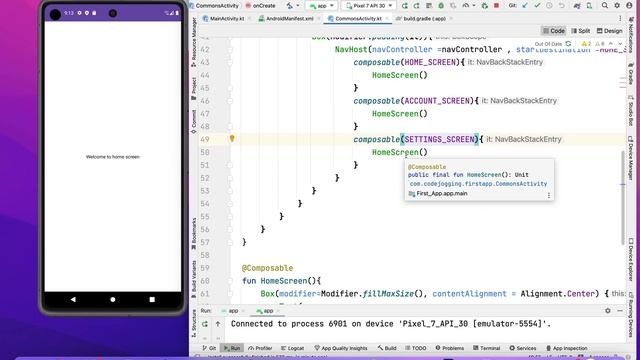Open the Structure tool window
This screenshot has width=640, height=360.
pos(194,324)
